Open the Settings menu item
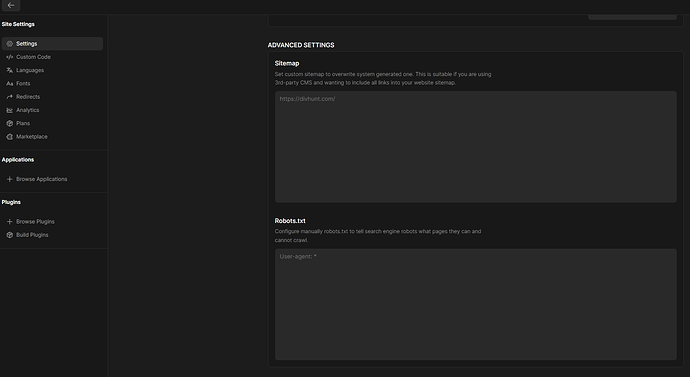 [52, 44]
